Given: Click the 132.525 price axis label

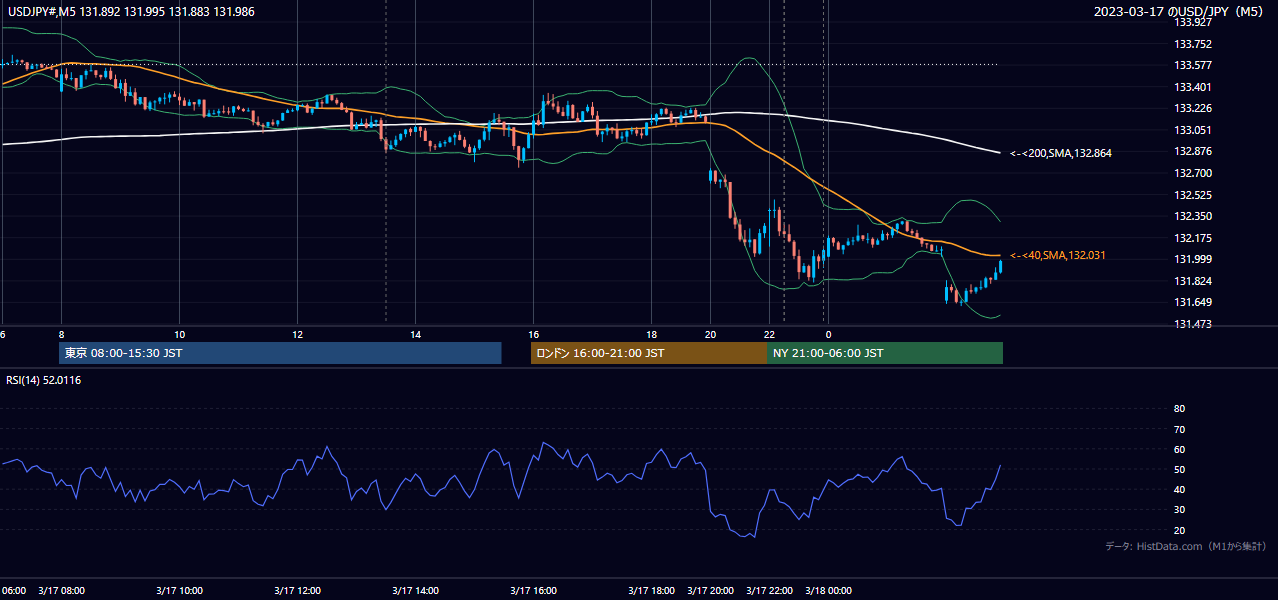Looking at the screenshot, I should (1194, 195).
